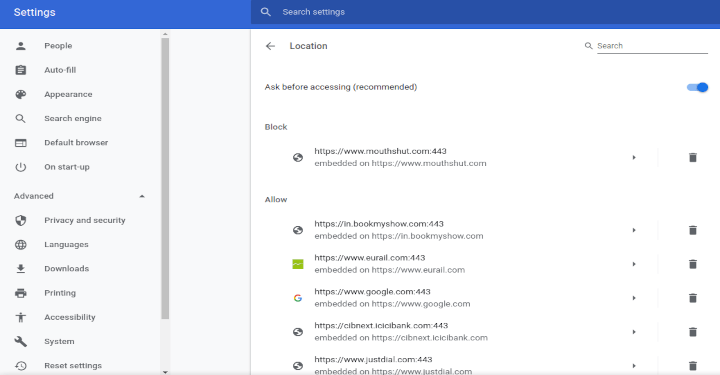Expand details arrow for mouthshut.com
This screenshot has height=375, width=720.
tap(634, 157)
